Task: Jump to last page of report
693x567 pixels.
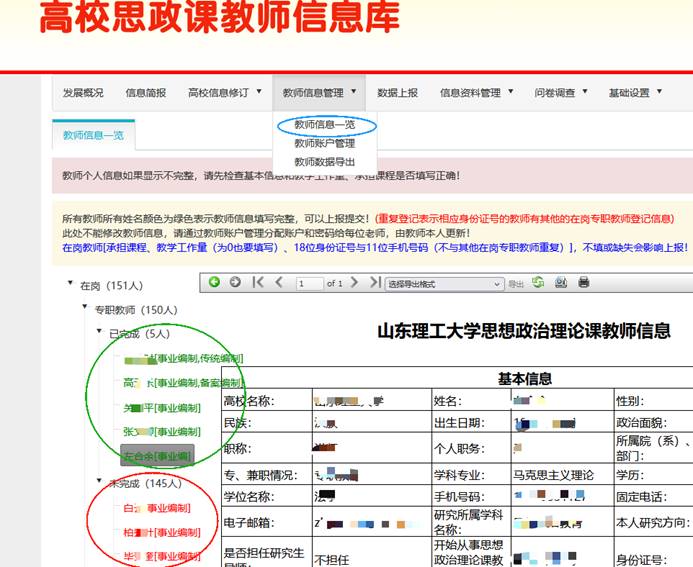Action: pos(376,283)
